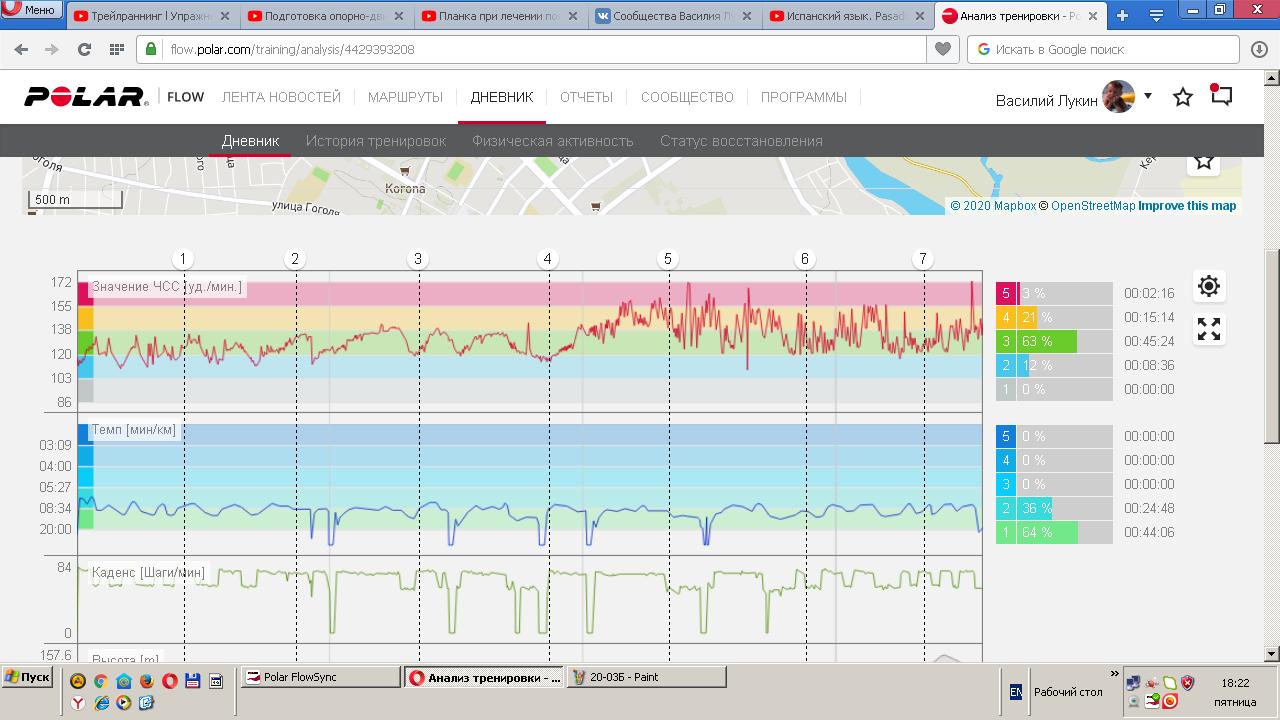Image resolution: width=1280 pixels, height=720 pixels.
Task: Open the ОТЧЕТЫ menu item
Action: pyautogui.click(x=586, y=97)
